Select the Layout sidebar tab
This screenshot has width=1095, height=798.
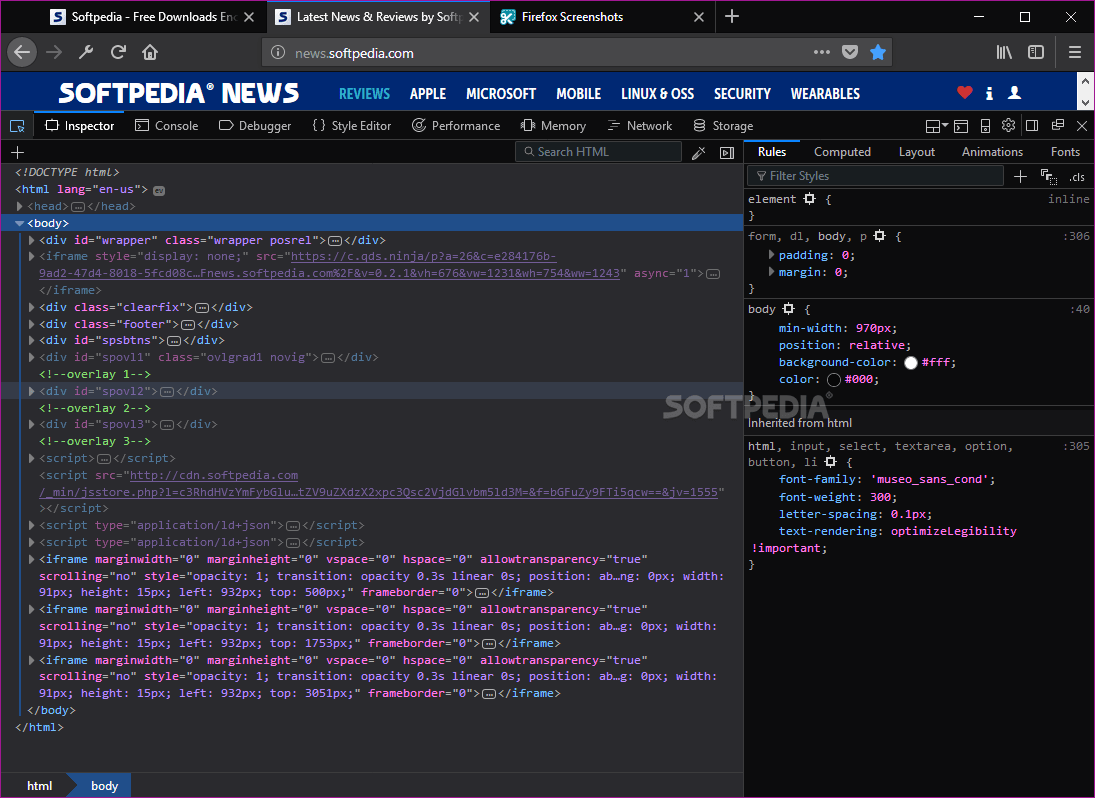916,152
